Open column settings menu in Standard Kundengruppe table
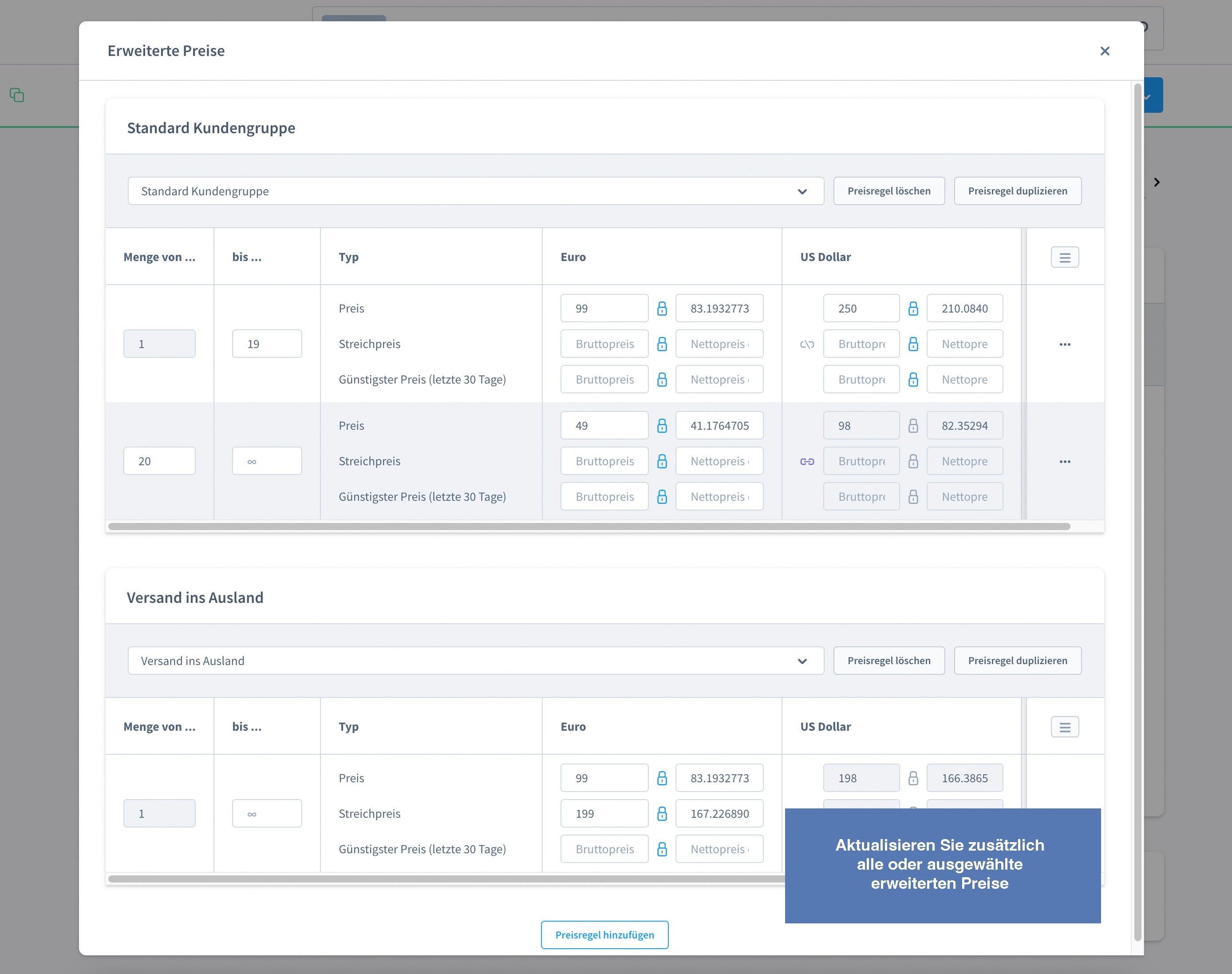Image resolution: width=1232 pixels, height=974 pixels. (1065, 257)
